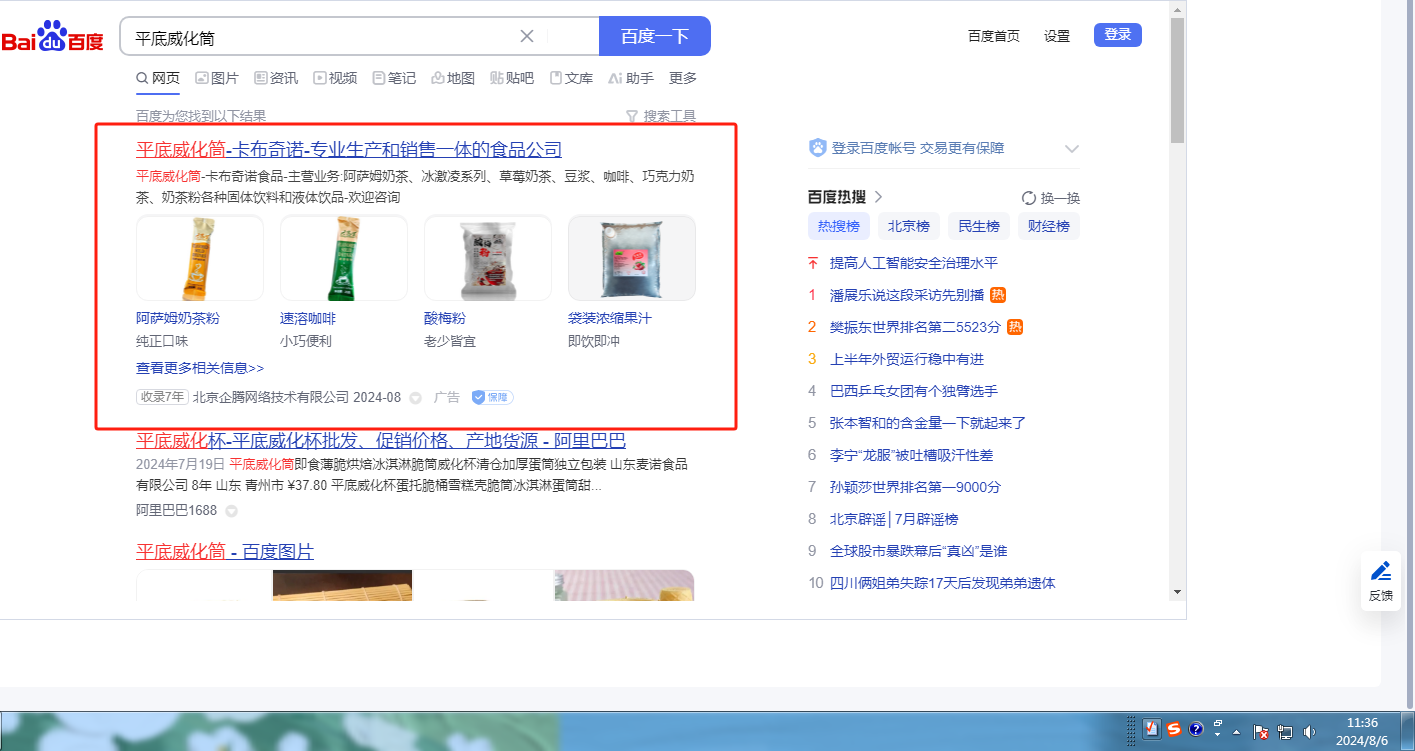Viewport: 1415px width, 751px height.
Task: Open the 更多 tab menu
Action: (683, 78)
